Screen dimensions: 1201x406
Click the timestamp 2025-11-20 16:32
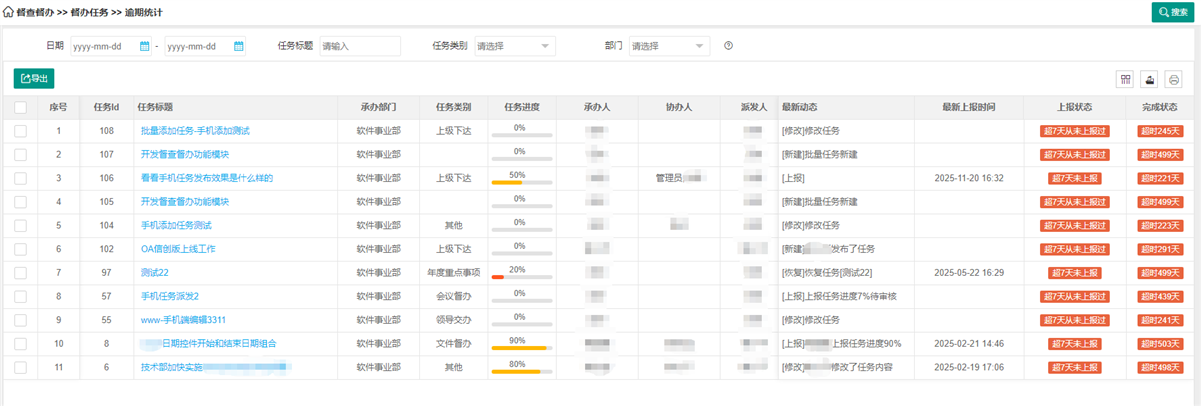pyautogui.click(x=968, y=178)
